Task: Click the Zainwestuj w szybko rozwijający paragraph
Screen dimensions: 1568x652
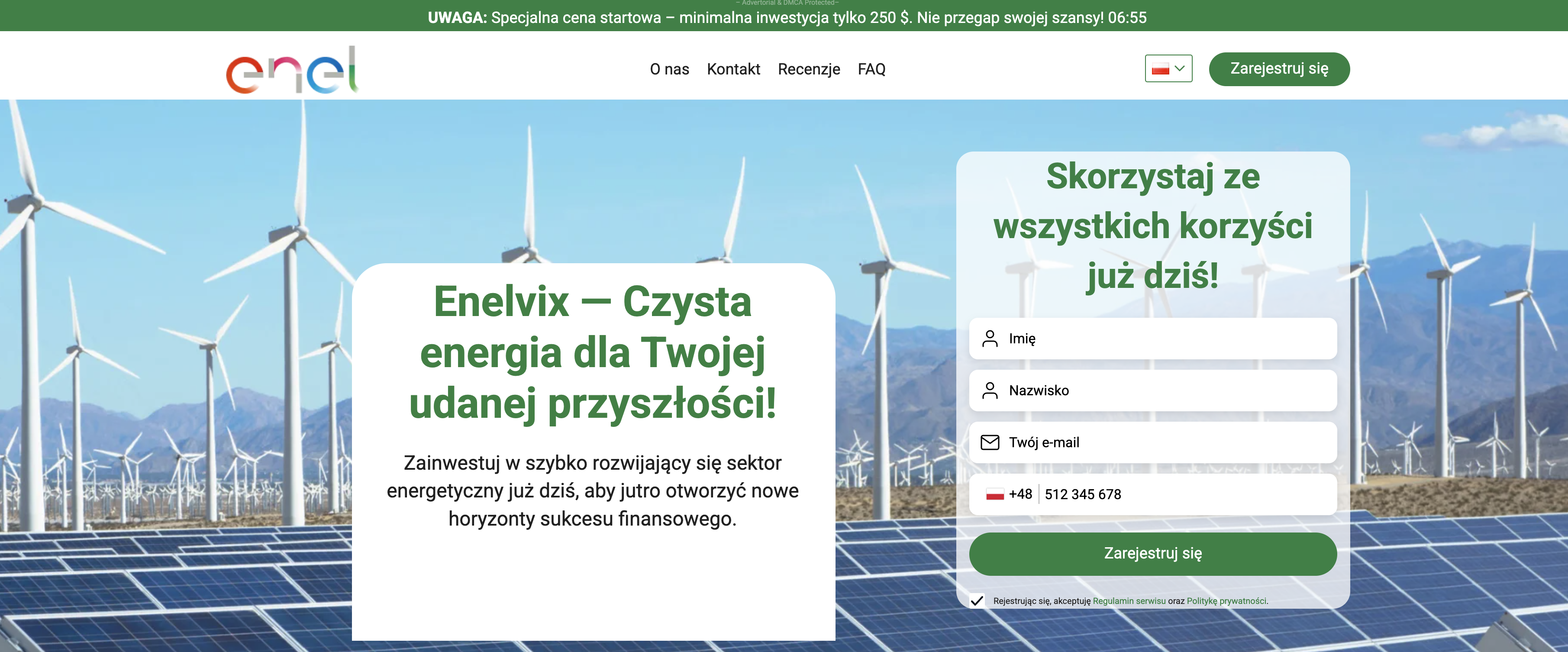Action: (x=592, y=491)
